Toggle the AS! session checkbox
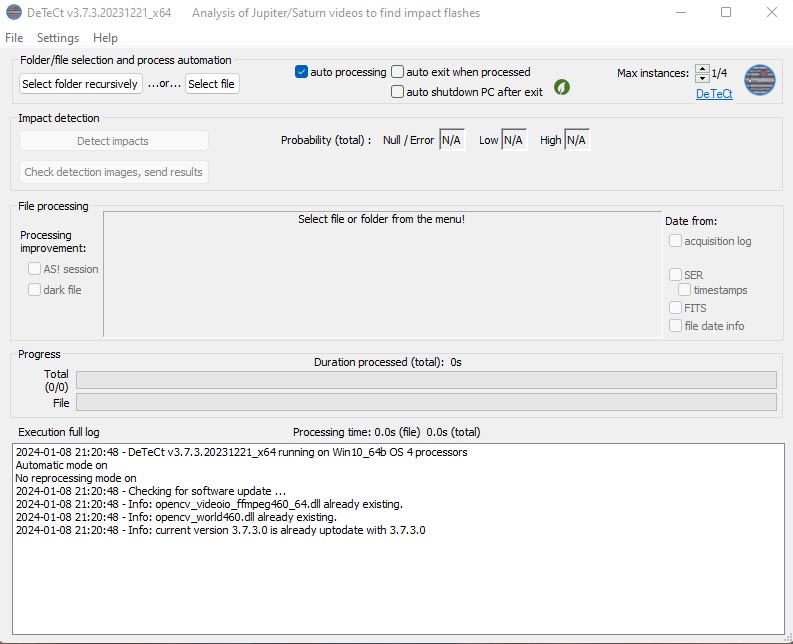The image size is (793, 644). click(x=34, y=269)
